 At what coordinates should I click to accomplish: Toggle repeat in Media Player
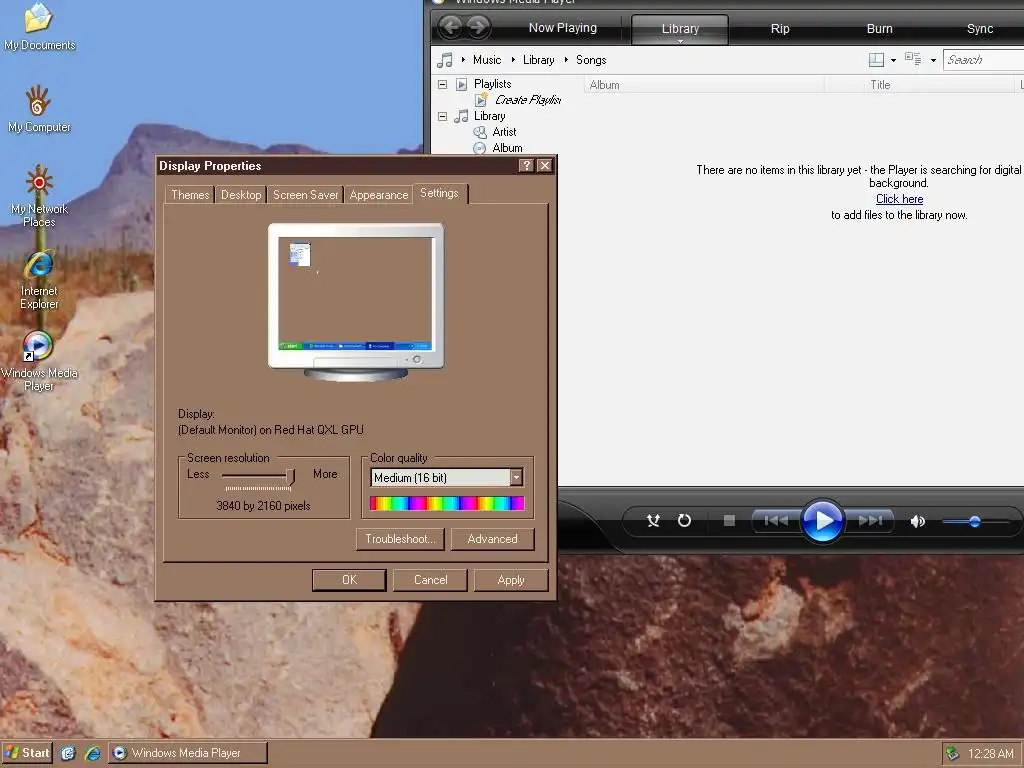coord(684,520)
